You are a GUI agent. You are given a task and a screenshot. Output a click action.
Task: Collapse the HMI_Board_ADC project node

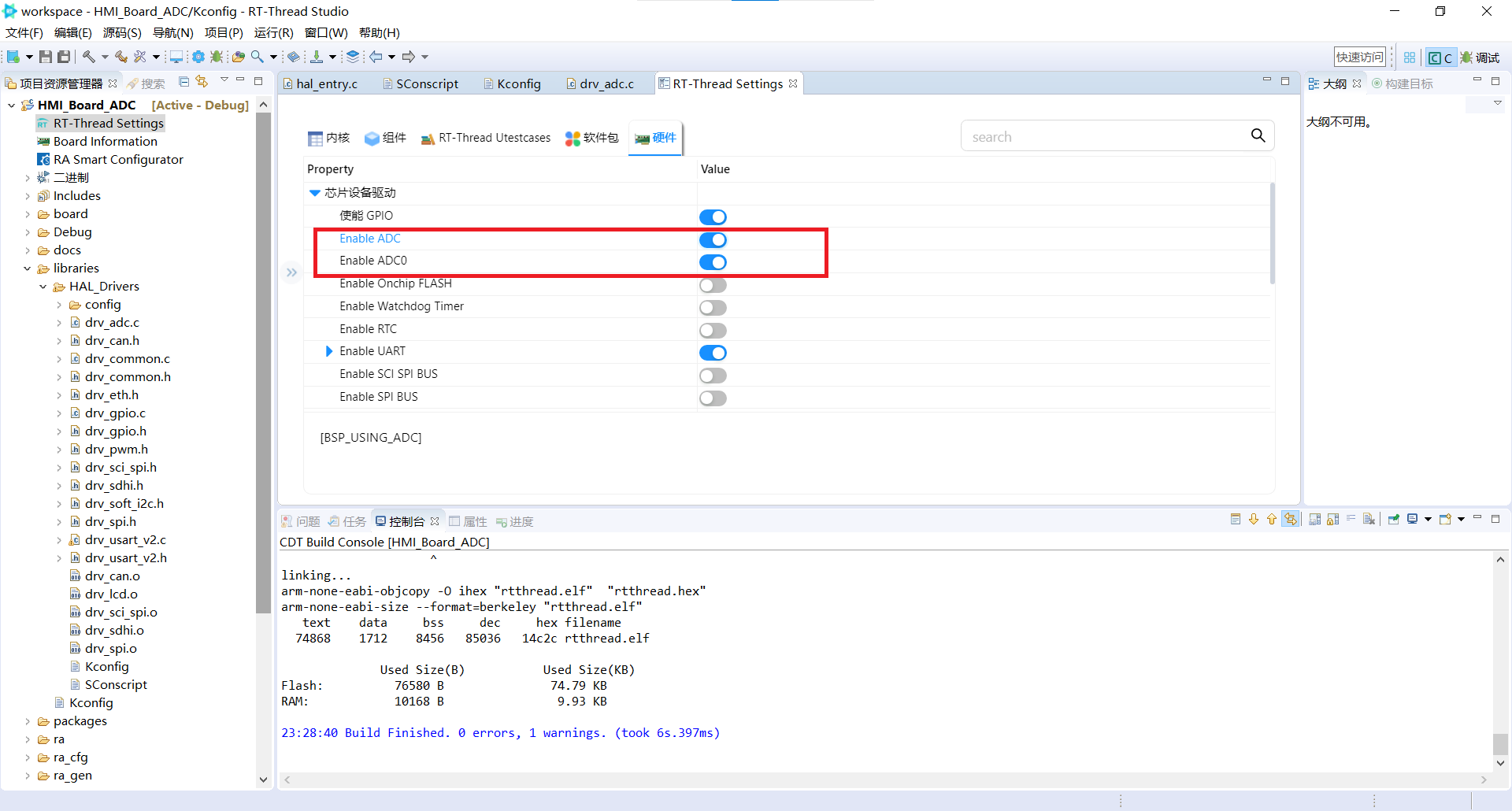[x=12, y=105]
